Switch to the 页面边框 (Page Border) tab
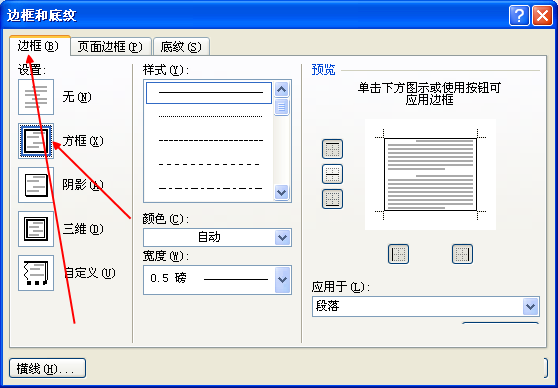 click(x=110, y=47)
